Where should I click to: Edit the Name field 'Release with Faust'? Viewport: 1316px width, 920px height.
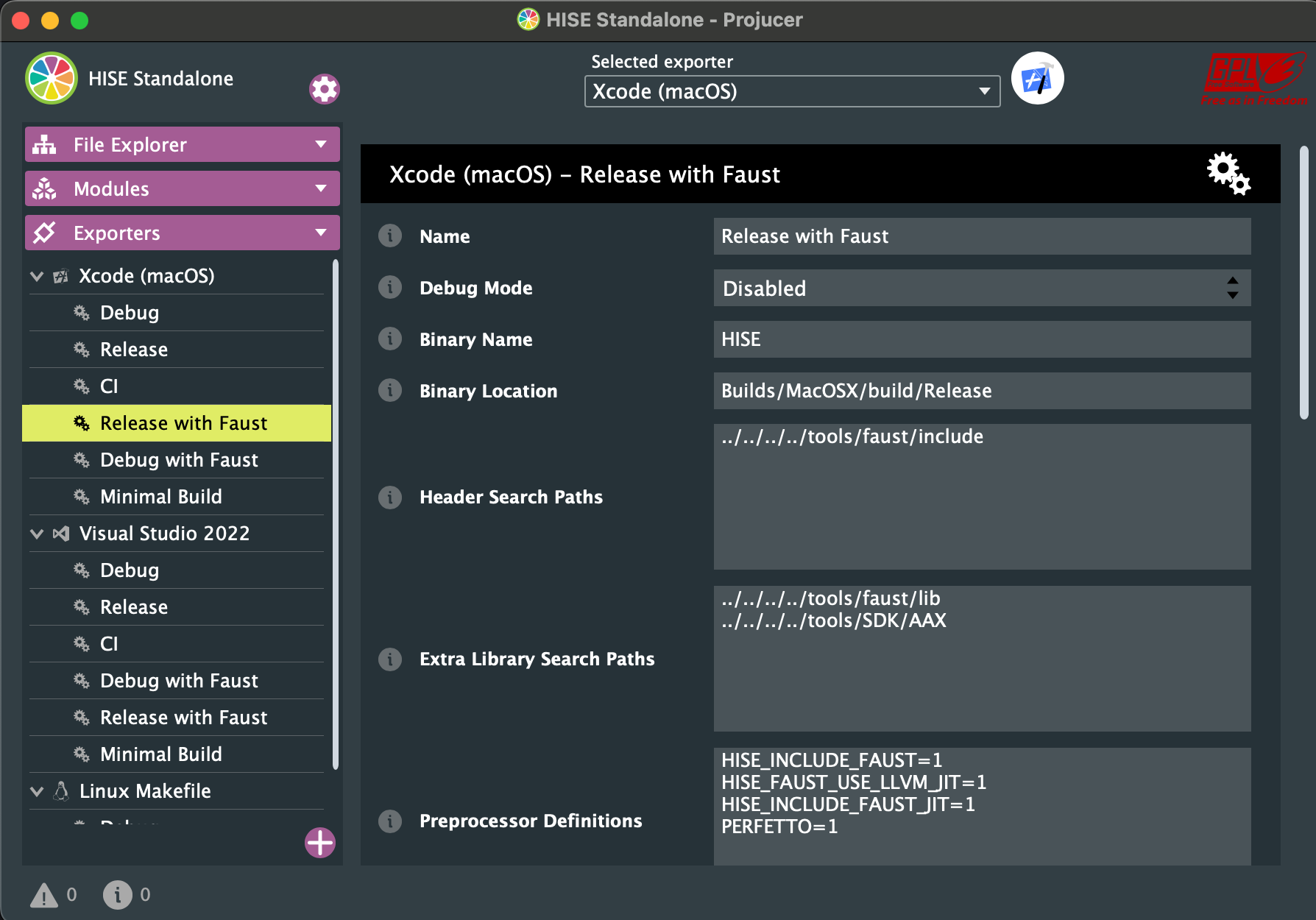coord(982,236)
